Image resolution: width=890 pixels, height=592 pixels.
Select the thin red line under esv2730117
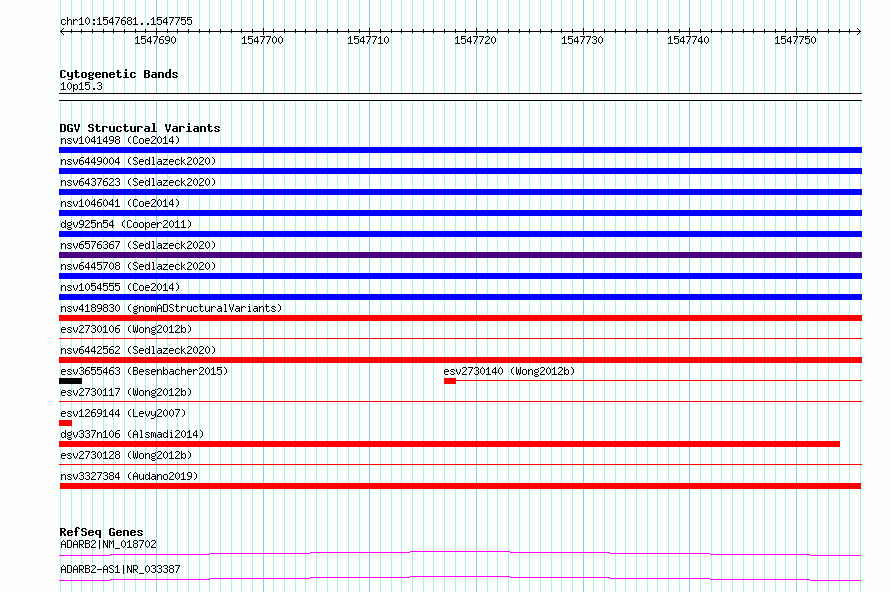click(x=460, y=402)
